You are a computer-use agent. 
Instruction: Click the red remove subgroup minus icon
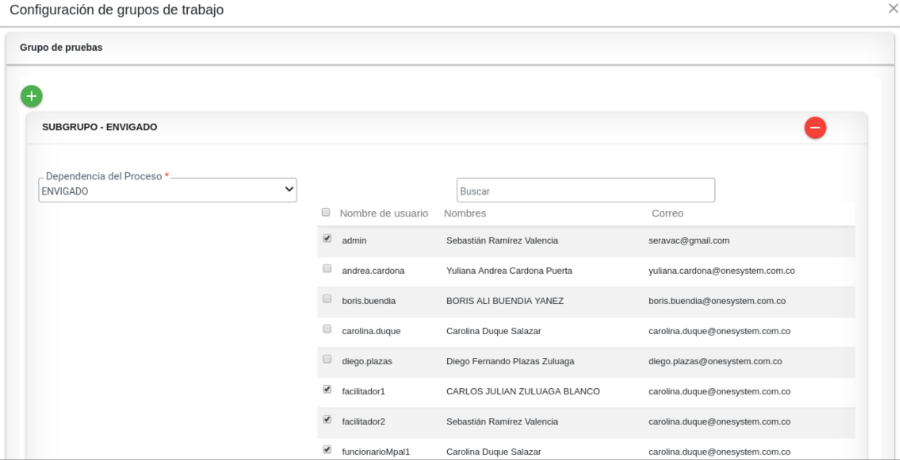pos(815,128)
